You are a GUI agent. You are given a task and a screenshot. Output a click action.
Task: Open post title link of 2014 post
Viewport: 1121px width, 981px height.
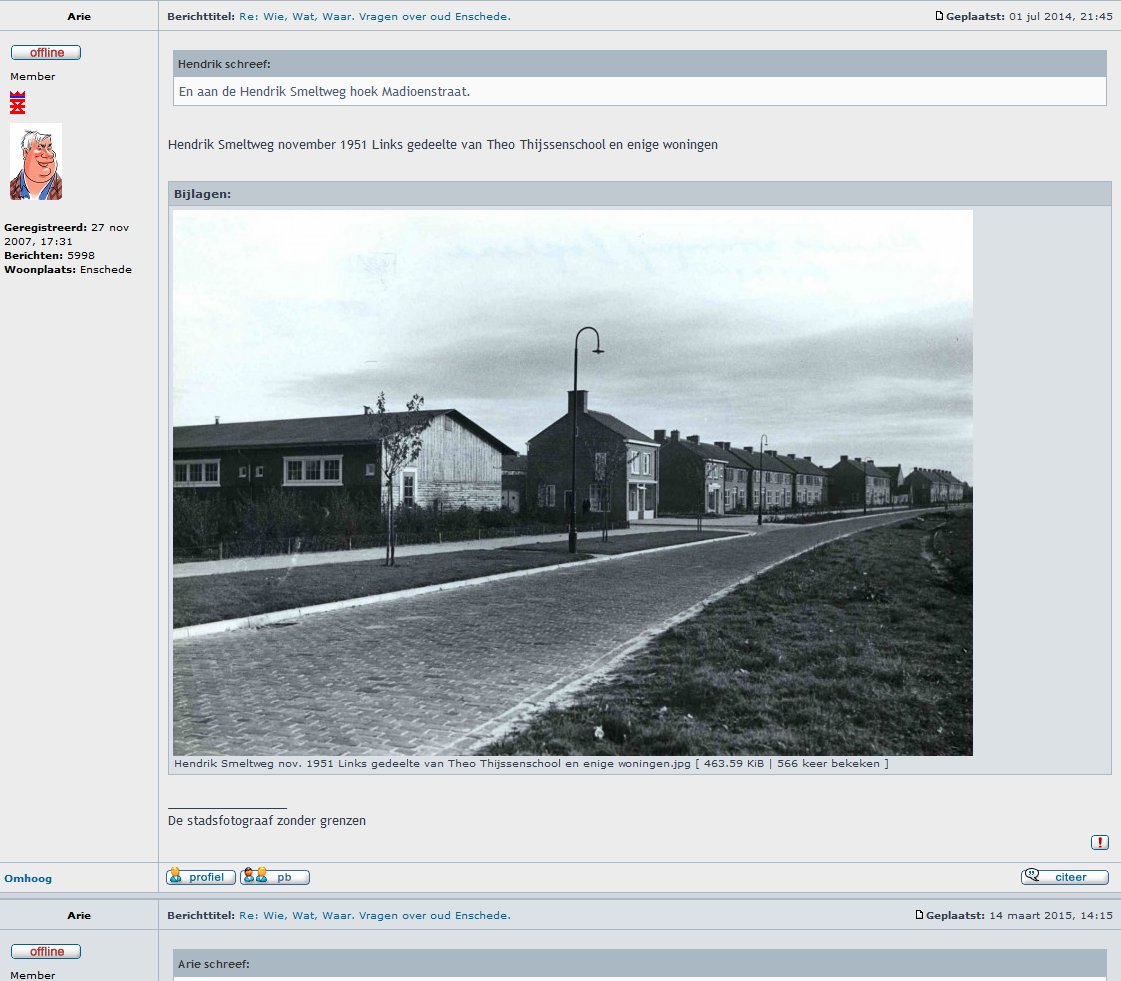374,16
